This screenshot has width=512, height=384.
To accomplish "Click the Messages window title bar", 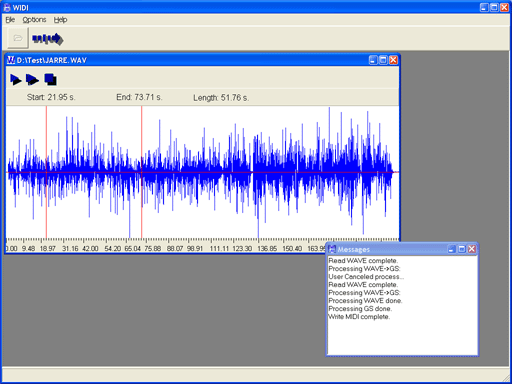I will click(x=402, y=249).
